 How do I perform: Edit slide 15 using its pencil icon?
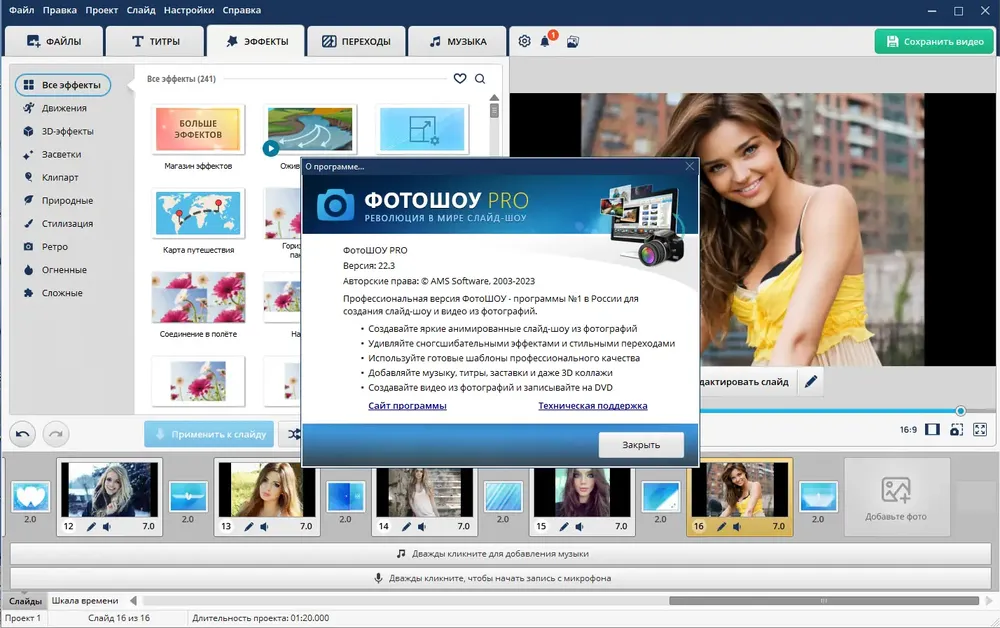click(564, 527)
